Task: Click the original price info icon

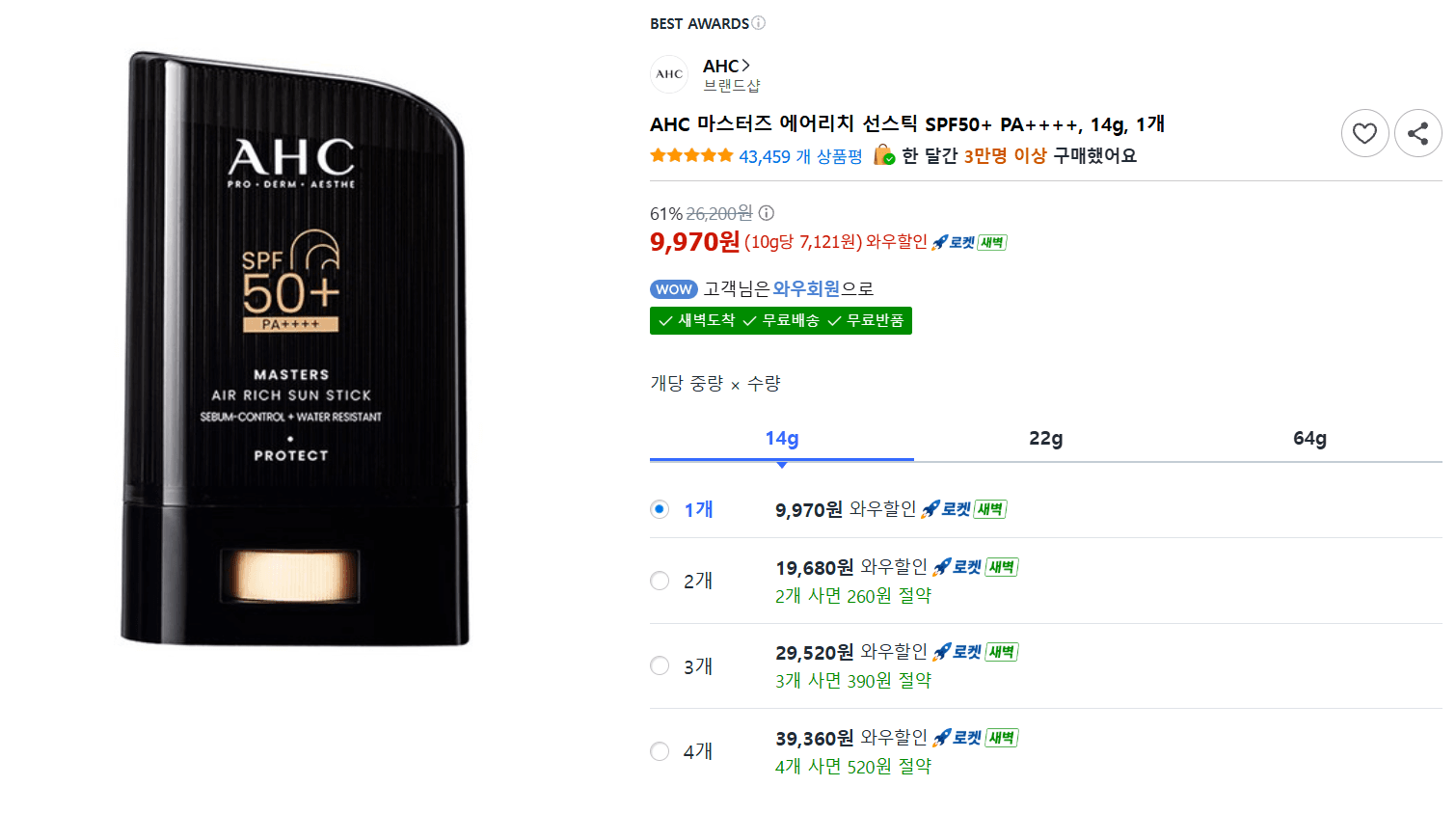Action: (767, 213)
